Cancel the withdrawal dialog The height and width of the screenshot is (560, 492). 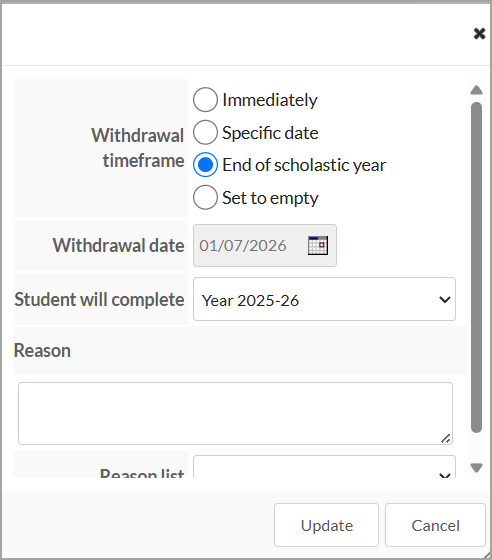(x=435, y=525)
